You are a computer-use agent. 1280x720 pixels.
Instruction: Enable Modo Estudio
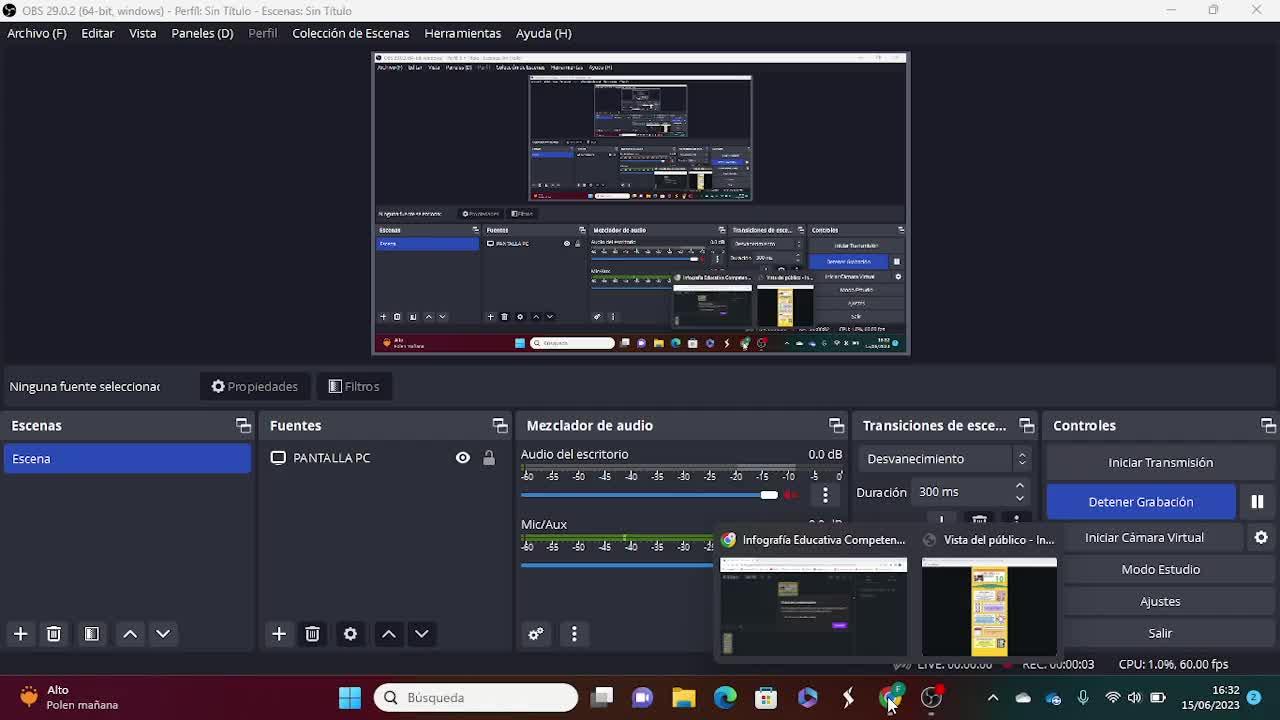pos(1160,569)
